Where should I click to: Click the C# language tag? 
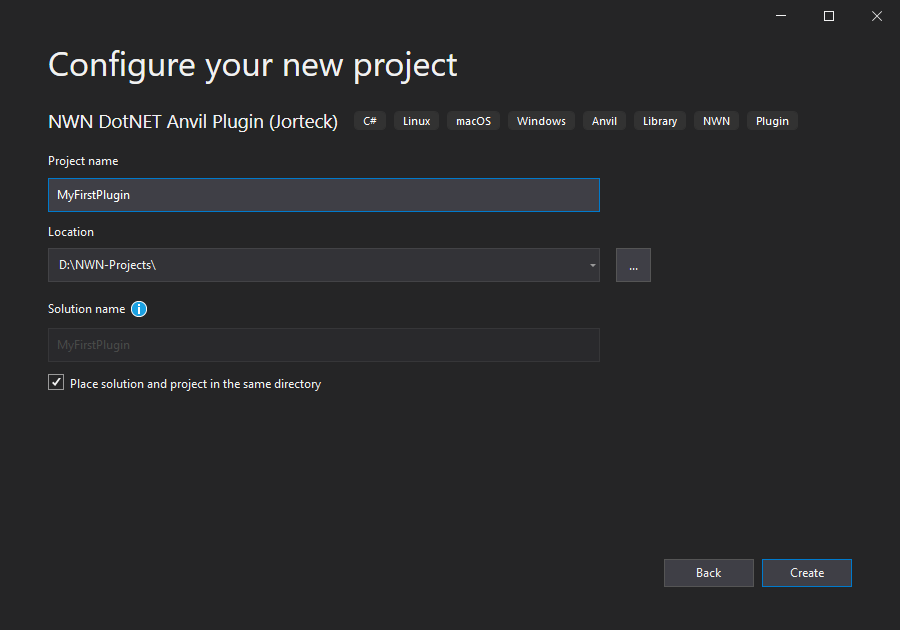pyautogui.click(x=370, y=121)
